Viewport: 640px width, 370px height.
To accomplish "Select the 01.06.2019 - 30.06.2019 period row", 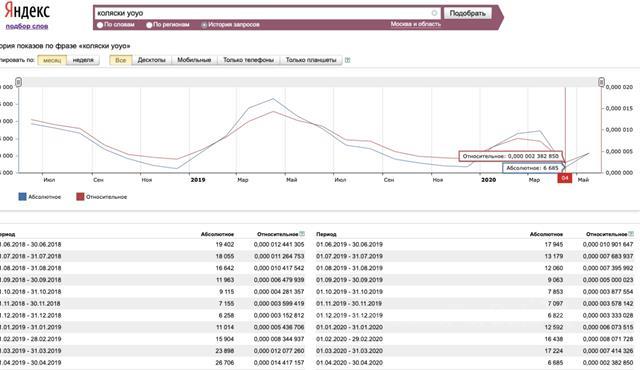I will click(475, 244).
